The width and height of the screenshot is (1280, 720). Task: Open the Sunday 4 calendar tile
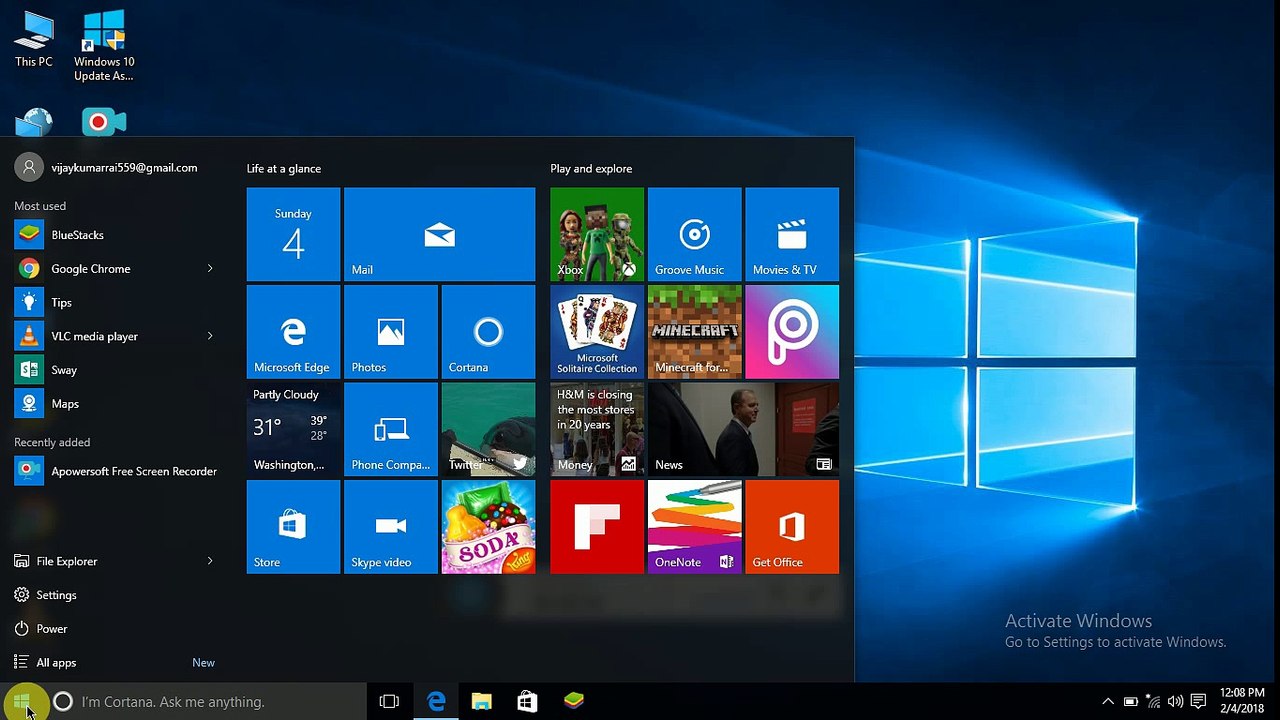[293, 234]
